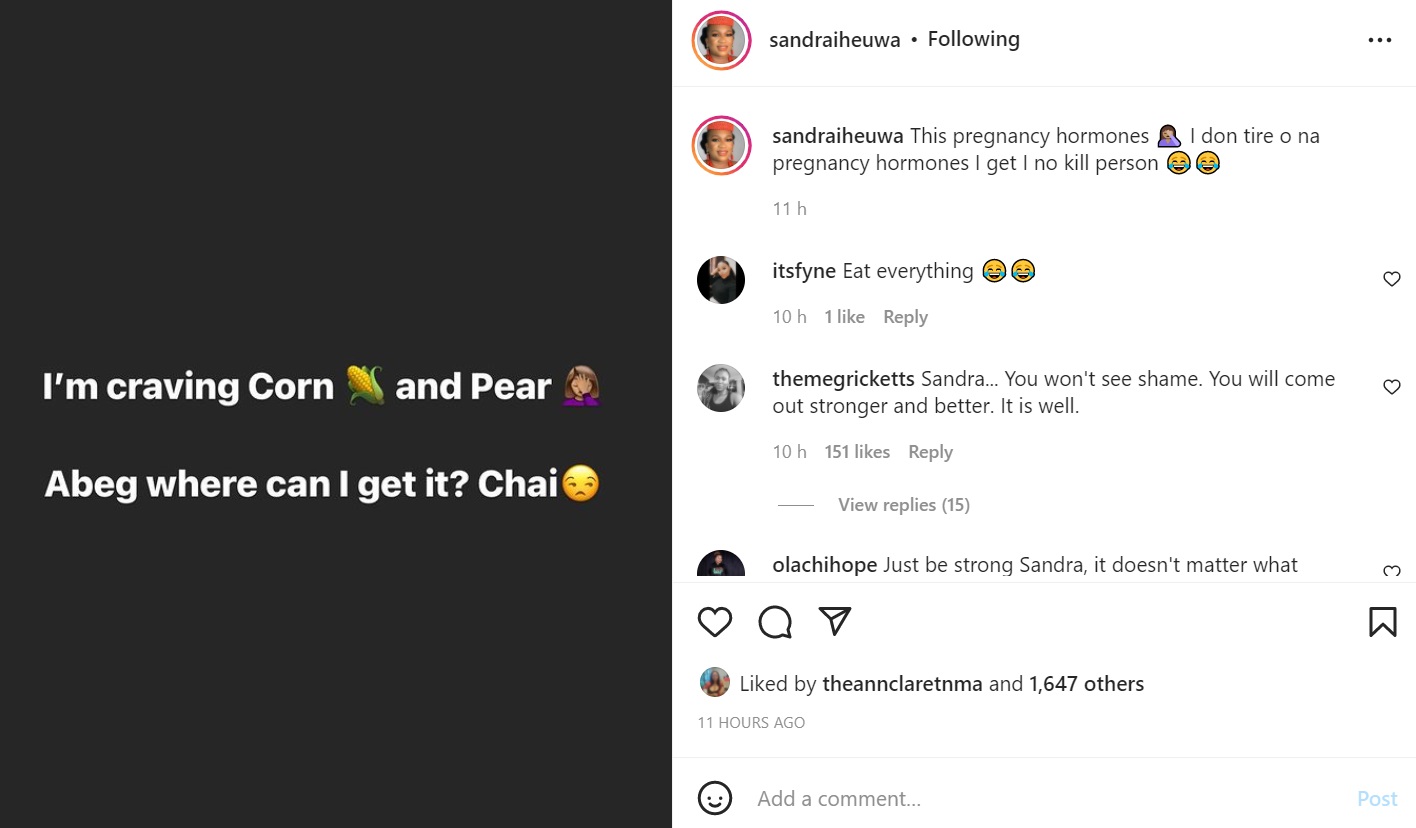Viewport: 1416px width, 828px height.
Task: Save post with bookmark icon
Action: pos(1382,622)
